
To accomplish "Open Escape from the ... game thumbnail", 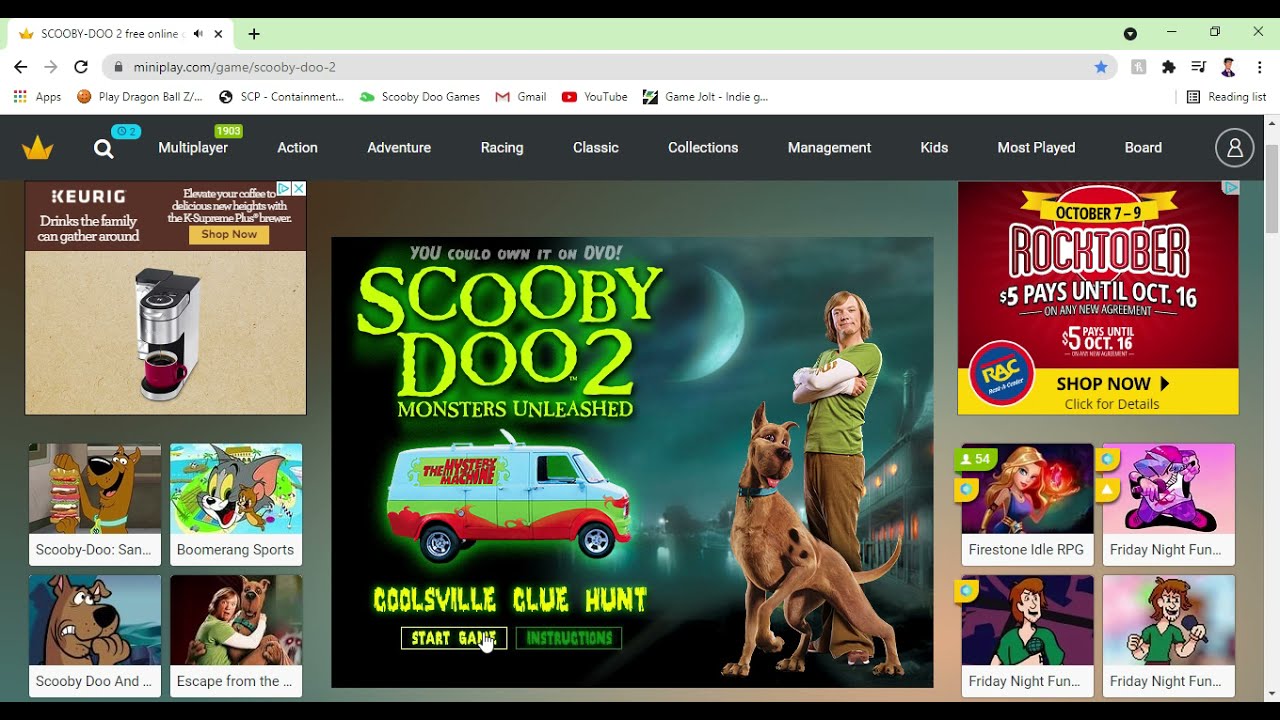I will pyautogui.click(x=236, y=636).
